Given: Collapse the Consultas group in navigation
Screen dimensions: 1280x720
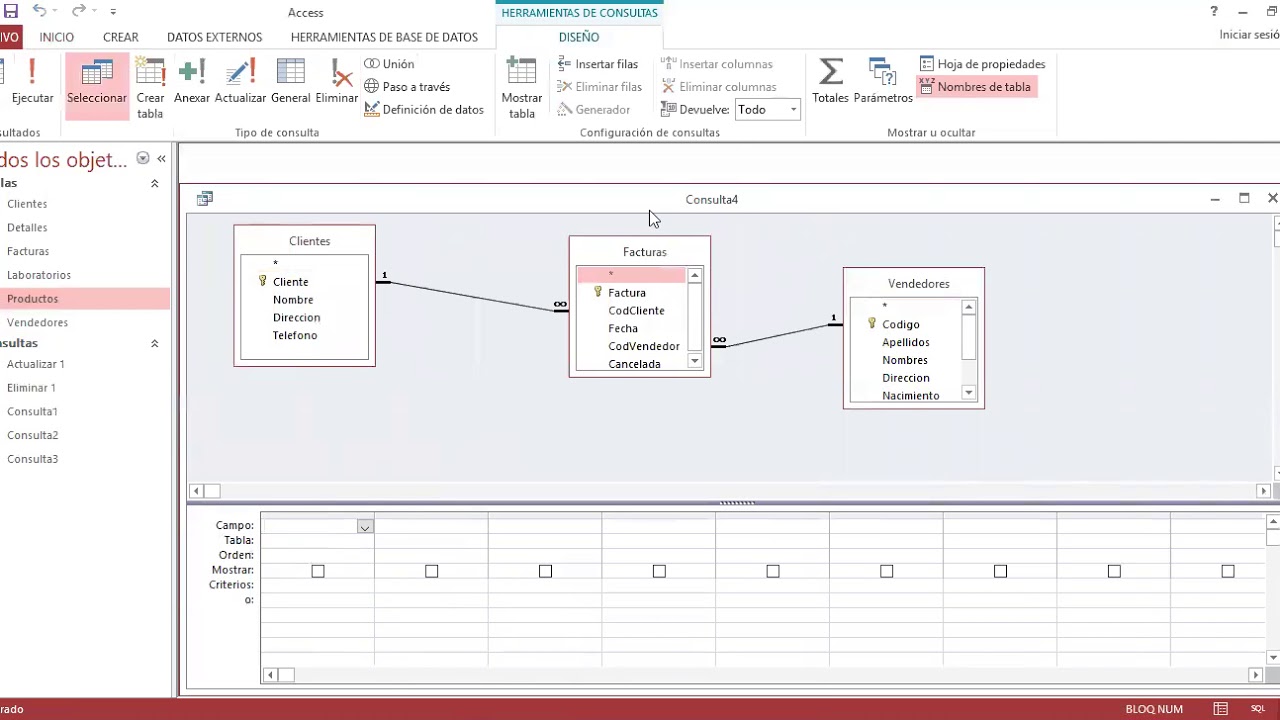Looking at the screenshot, I should [x=154, y=344].
